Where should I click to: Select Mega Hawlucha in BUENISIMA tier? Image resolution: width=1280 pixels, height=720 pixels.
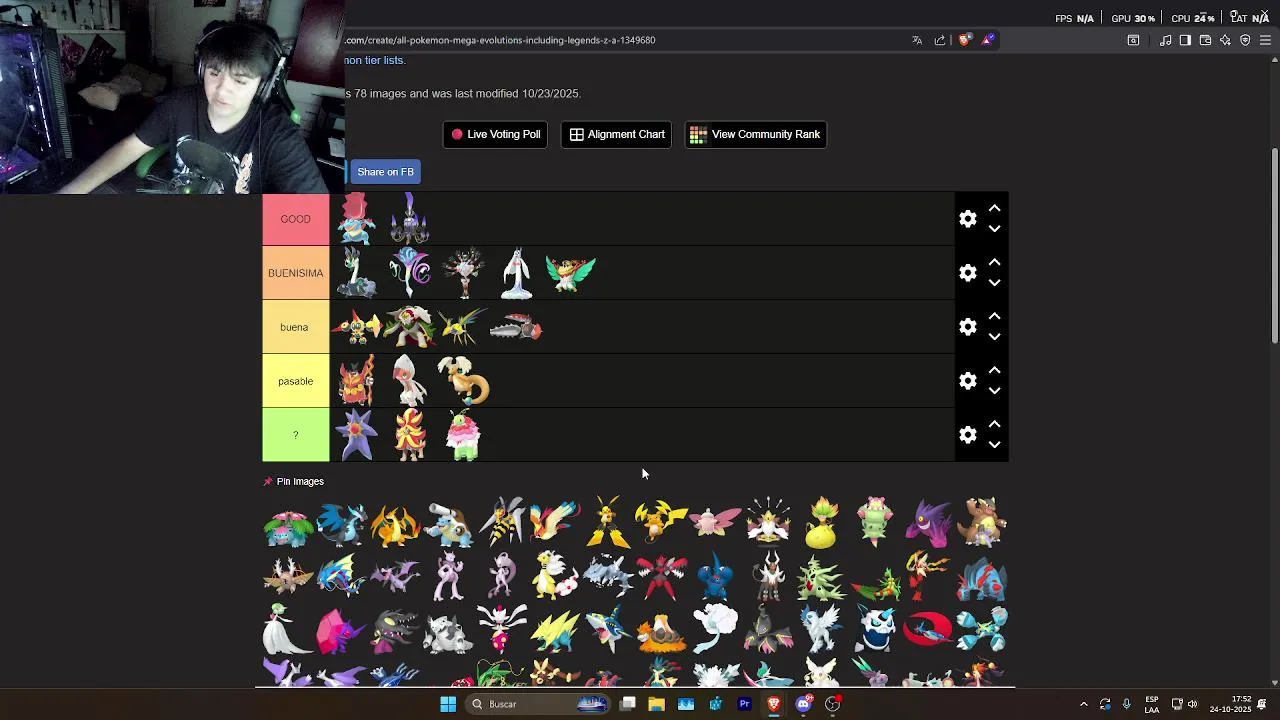[571, 273]
